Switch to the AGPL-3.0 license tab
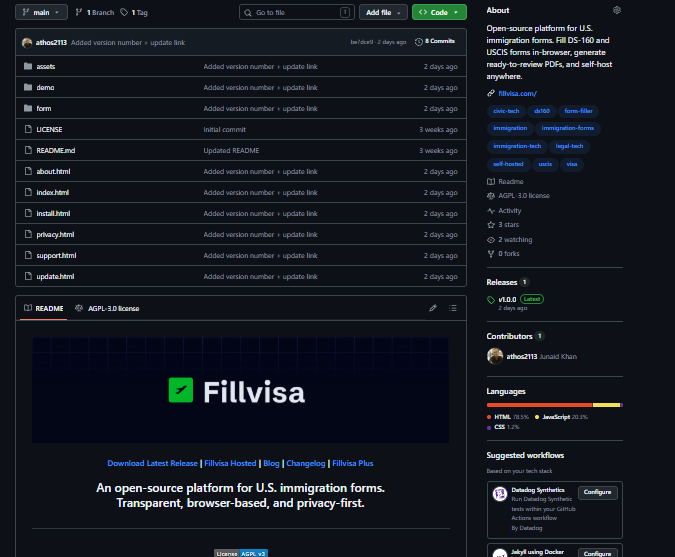 point(107,309)
